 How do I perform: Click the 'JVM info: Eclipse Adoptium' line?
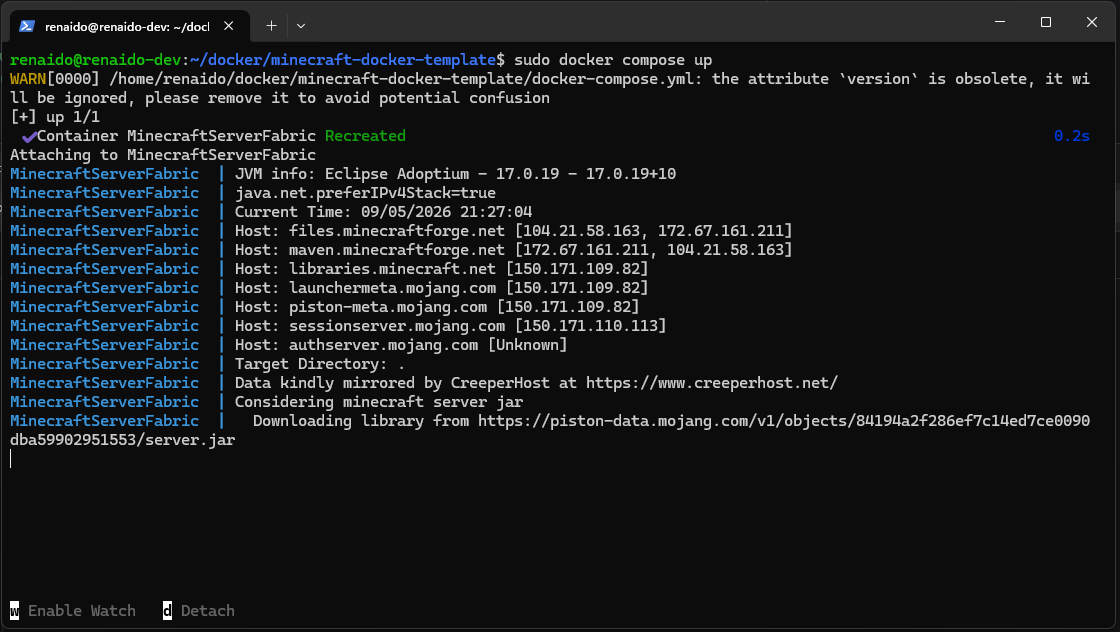(x=455, y=174)
